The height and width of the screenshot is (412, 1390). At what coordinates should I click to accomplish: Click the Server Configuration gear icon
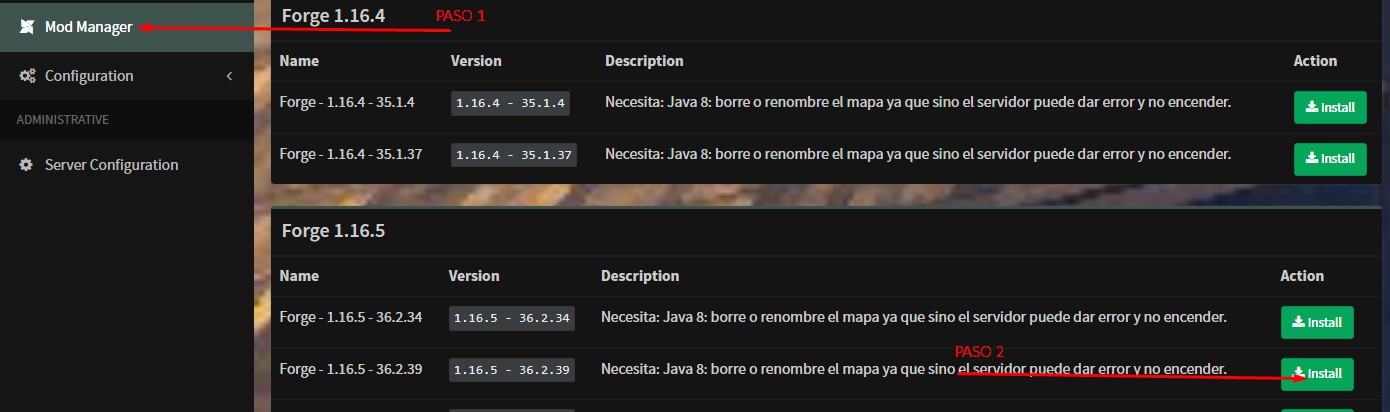[27, 165]
